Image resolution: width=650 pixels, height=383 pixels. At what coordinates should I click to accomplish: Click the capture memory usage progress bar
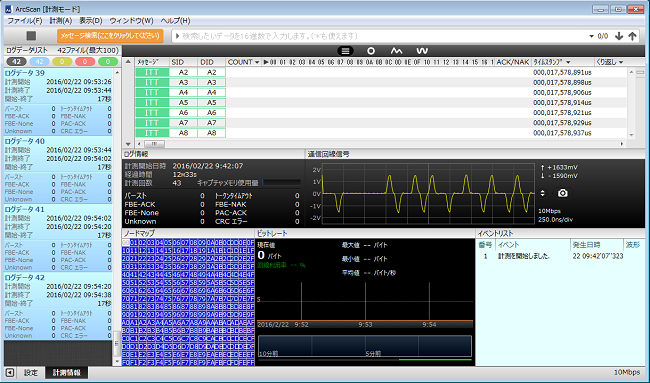(281, 182)
